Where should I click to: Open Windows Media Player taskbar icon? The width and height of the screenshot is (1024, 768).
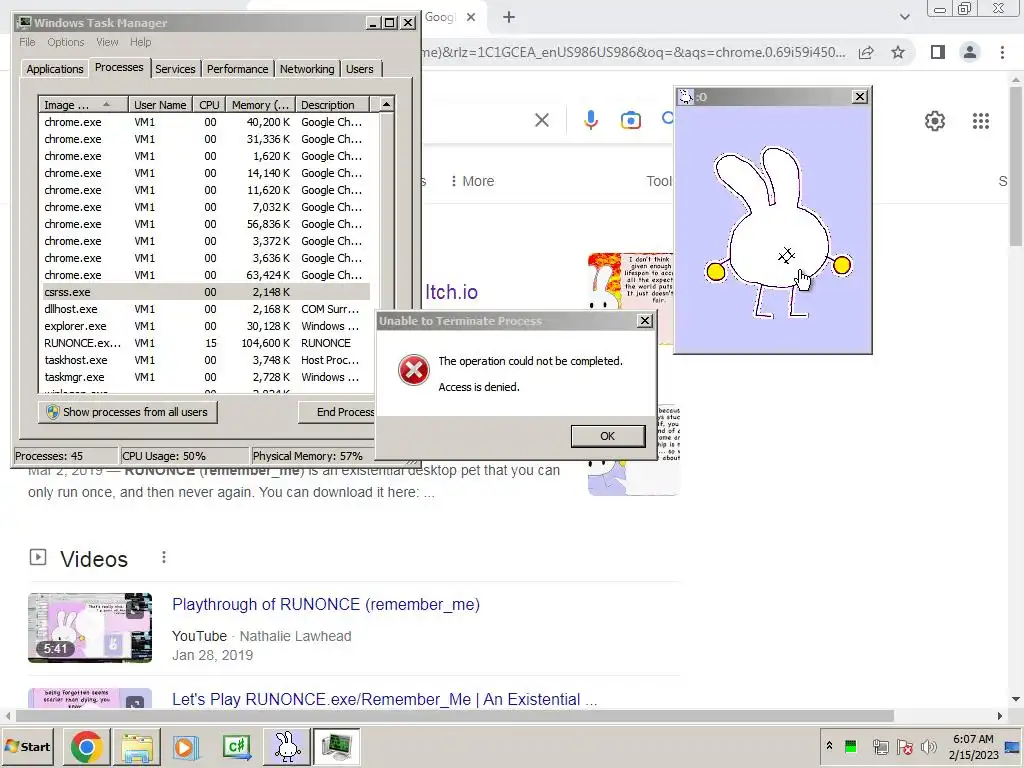185,746
